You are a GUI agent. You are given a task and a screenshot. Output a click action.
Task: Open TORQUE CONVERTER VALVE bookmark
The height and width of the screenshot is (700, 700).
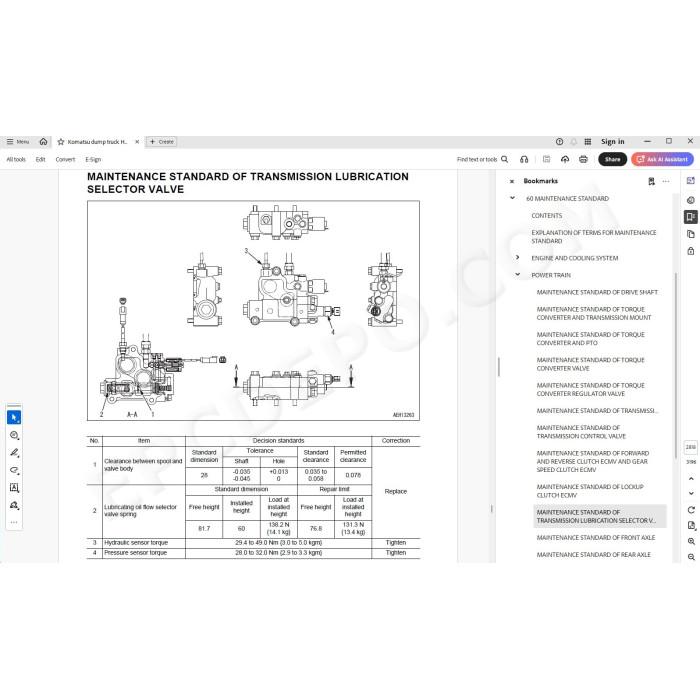pos(591,364)
